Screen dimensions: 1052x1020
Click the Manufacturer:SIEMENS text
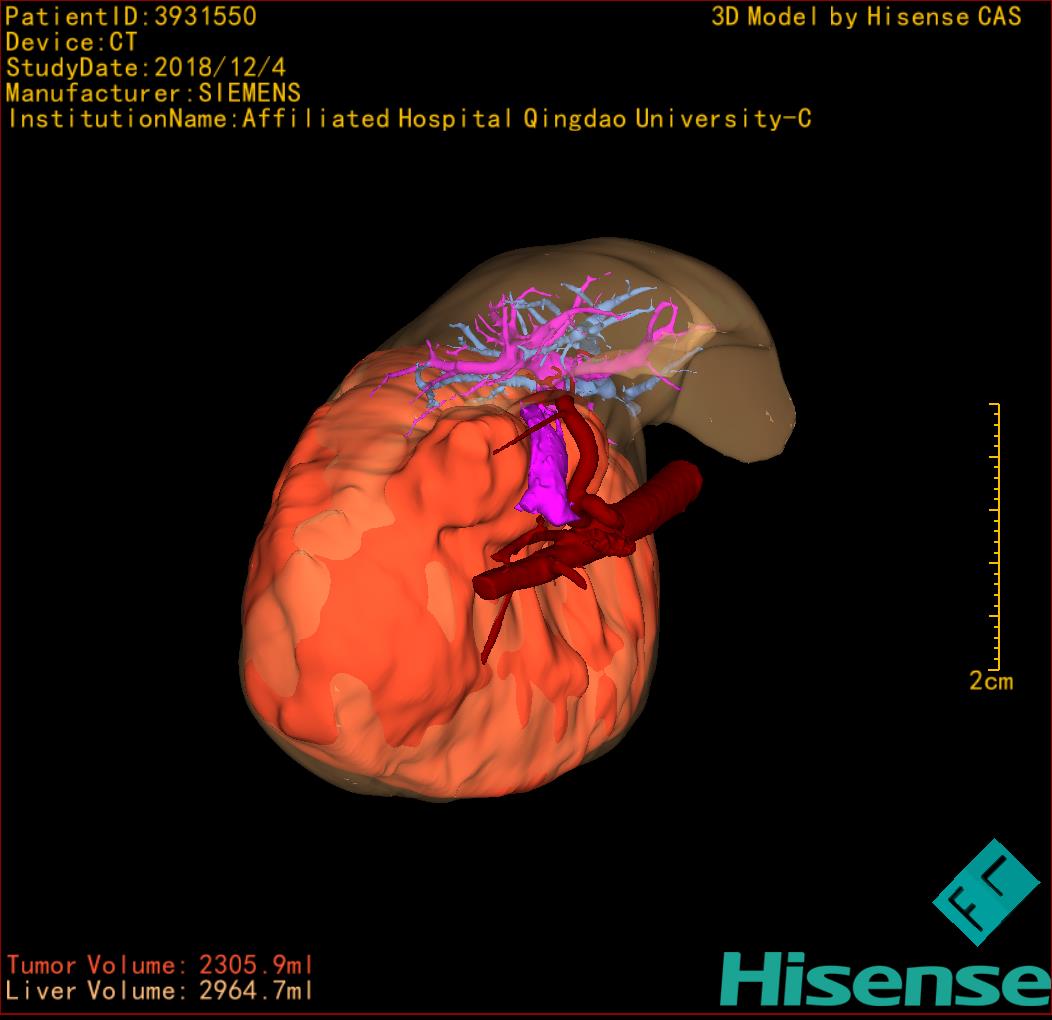click(153, 93)
